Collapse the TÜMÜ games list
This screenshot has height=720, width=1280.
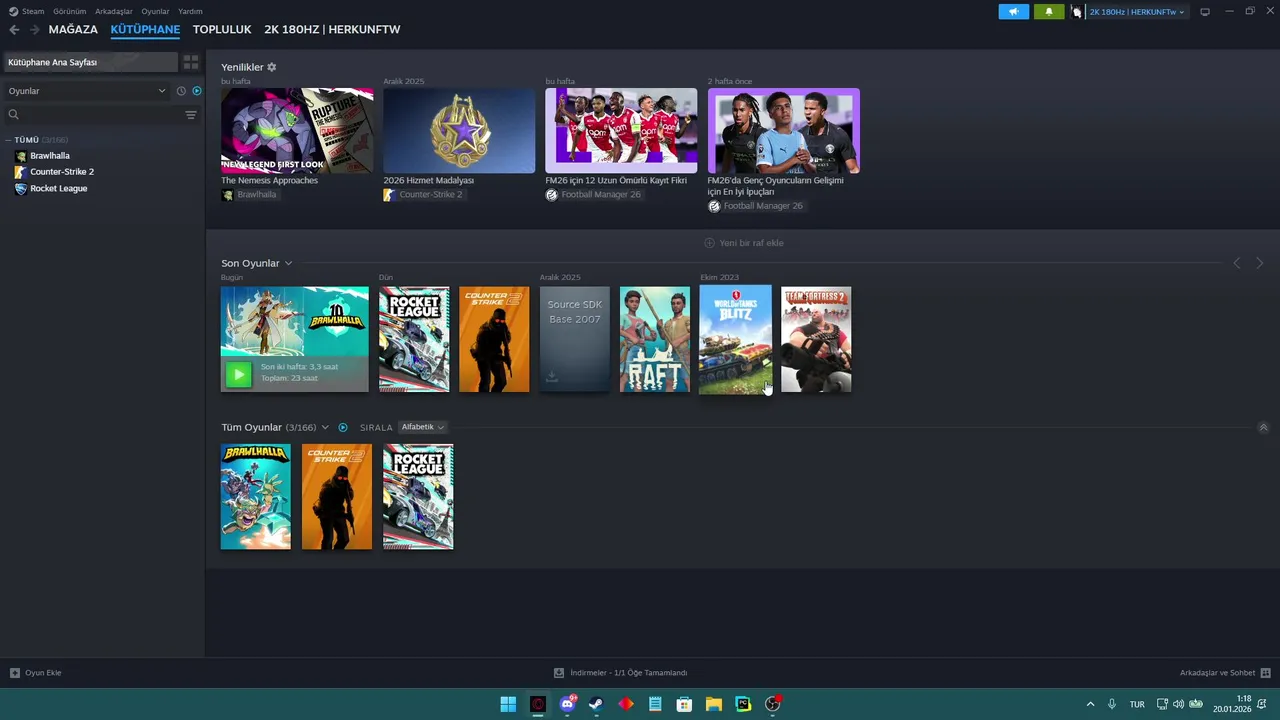click(8, 140)
